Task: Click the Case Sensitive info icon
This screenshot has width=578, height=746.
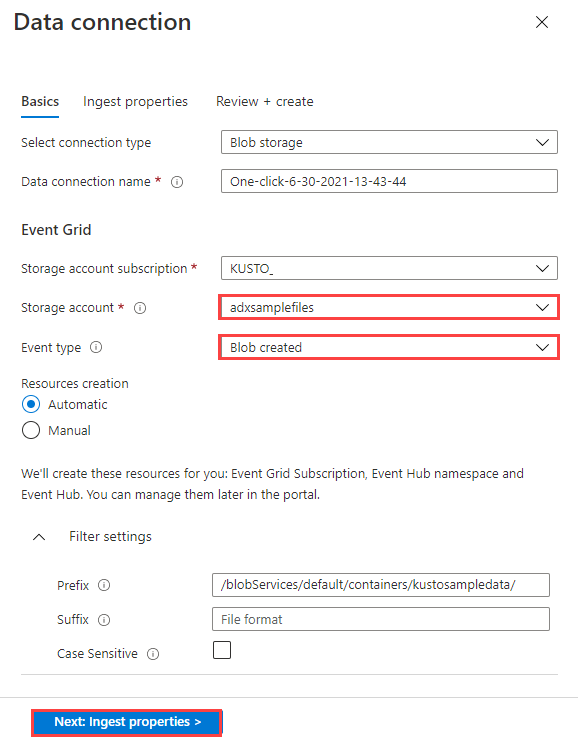Action: [153, 654]
